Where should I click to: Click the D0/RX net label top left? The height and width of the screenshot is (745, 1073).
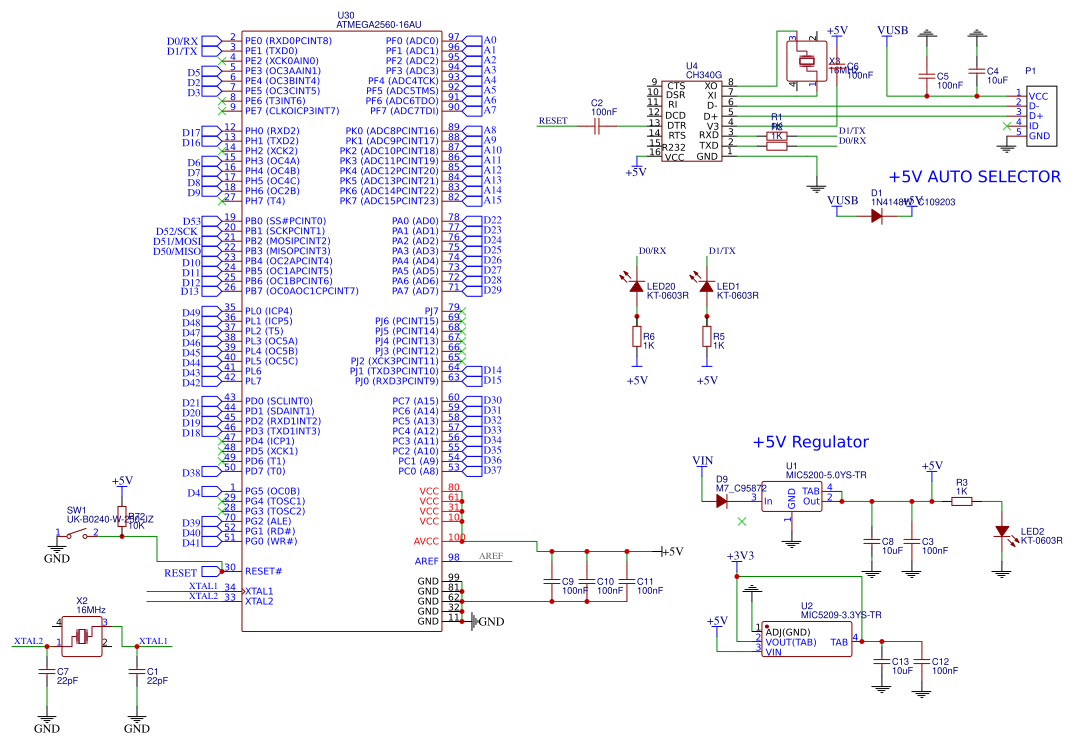[x=180, y=41]
